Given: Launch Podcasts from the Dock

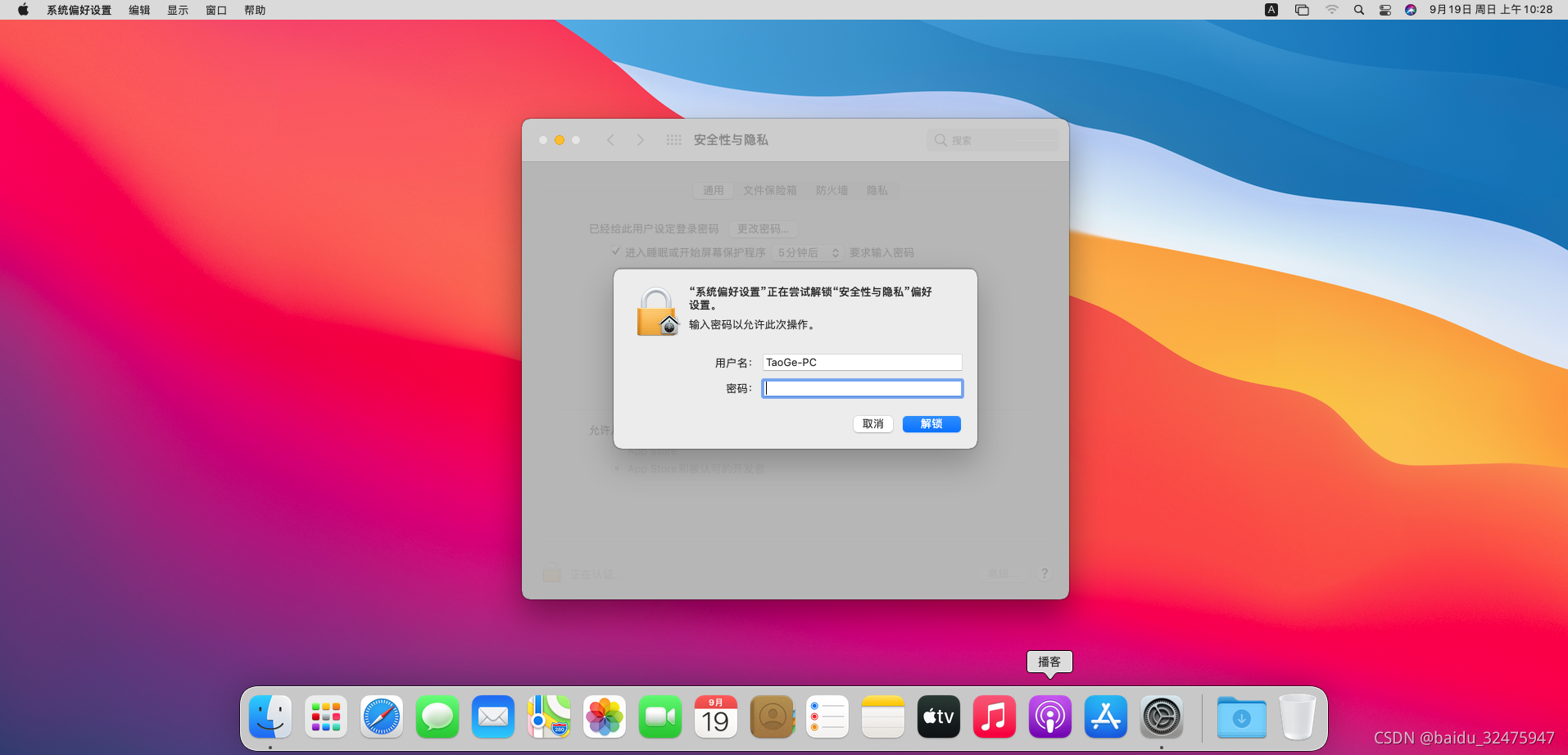Looking at the screenshot, I should pyautogui.click(x=1049, y=717).
